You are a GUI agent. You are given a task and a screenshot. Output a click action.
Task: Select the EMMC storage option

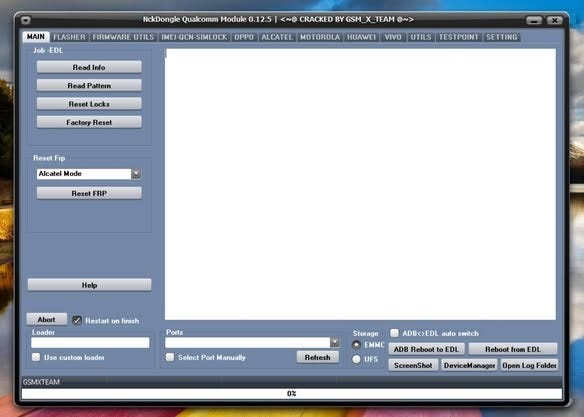tap(356, 345)
